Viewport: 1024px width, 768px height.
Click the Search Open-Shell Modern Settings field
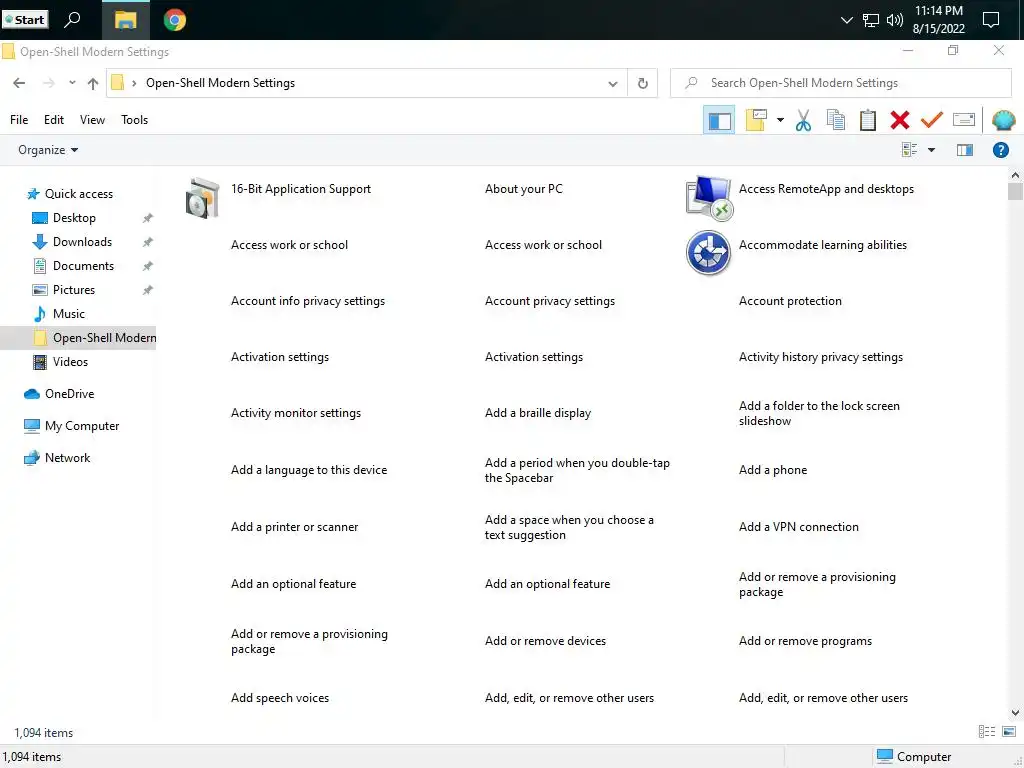coord(840,83)
